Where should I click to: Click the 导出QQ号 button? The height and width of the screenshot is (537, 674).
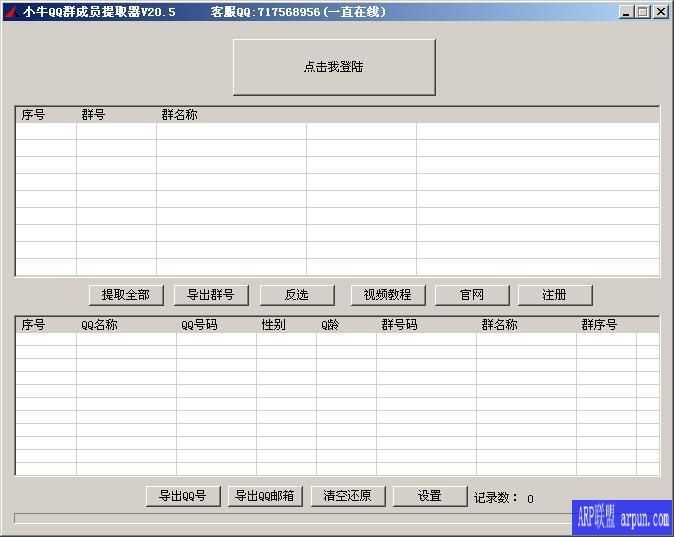pos(183,496)
